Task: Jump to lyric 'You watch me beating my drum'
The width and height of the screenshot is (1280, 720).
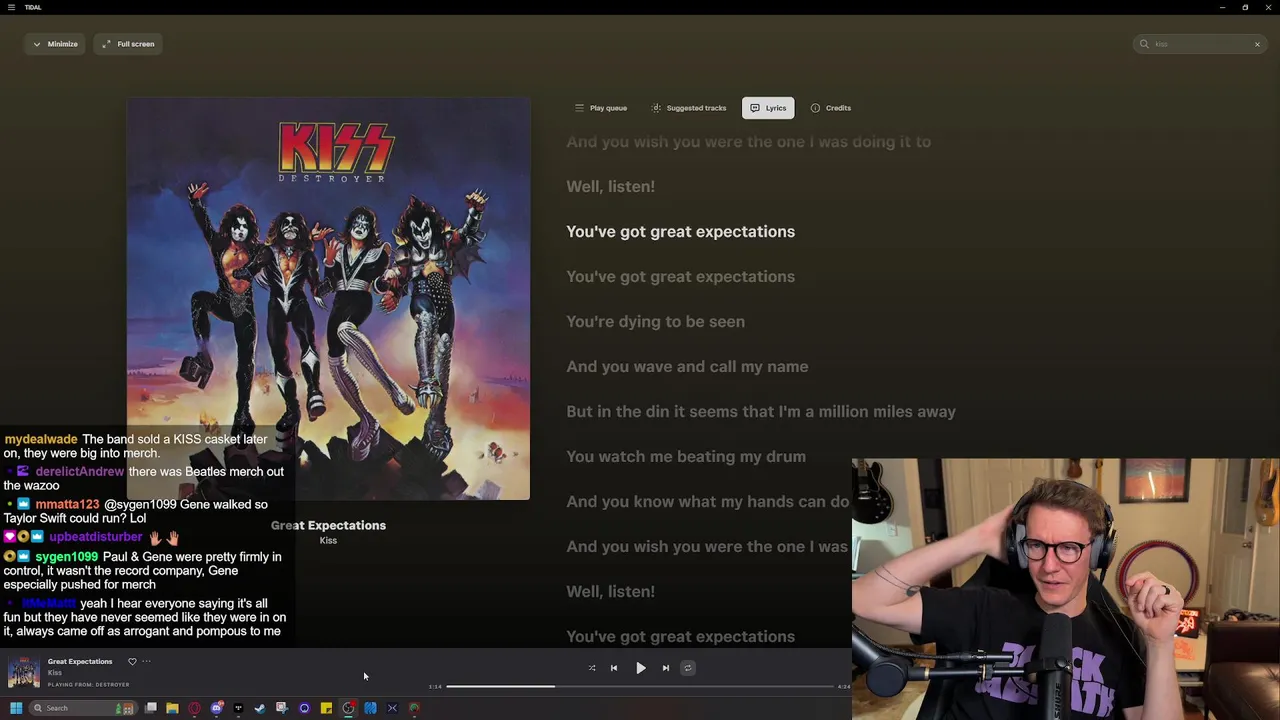Action: click(686, 456)
